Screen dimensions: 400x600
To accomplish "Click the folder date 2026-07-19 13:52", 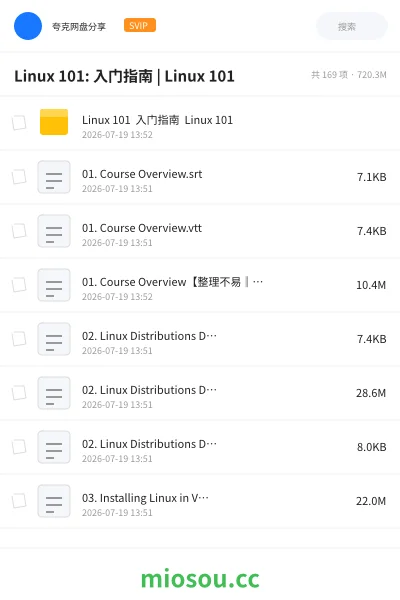I will pos(117,135).
